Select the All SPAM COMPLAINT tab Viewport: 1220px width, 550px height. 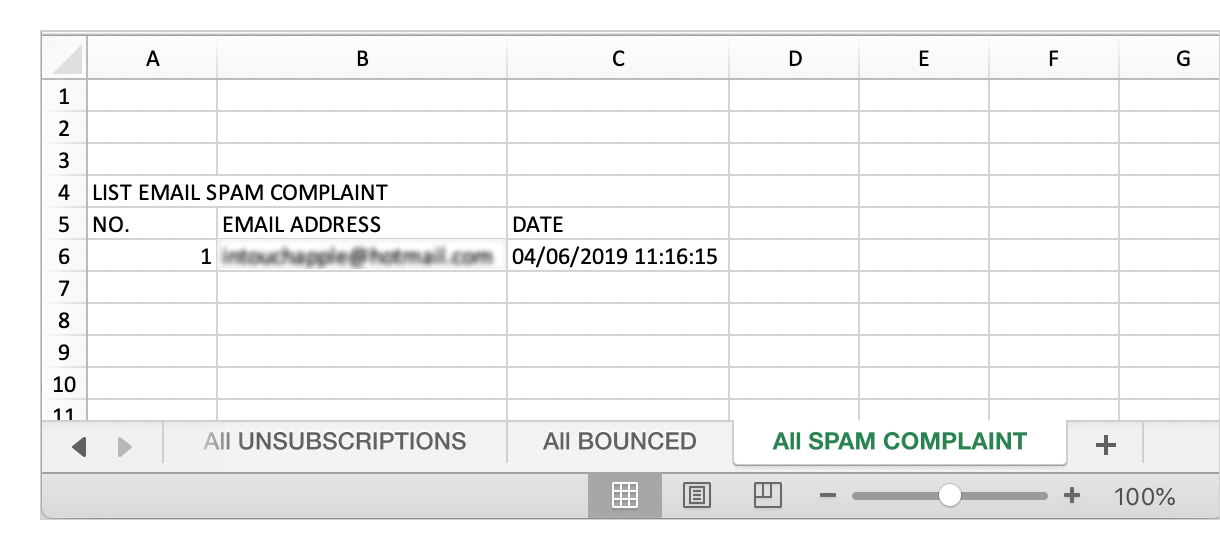899,442
